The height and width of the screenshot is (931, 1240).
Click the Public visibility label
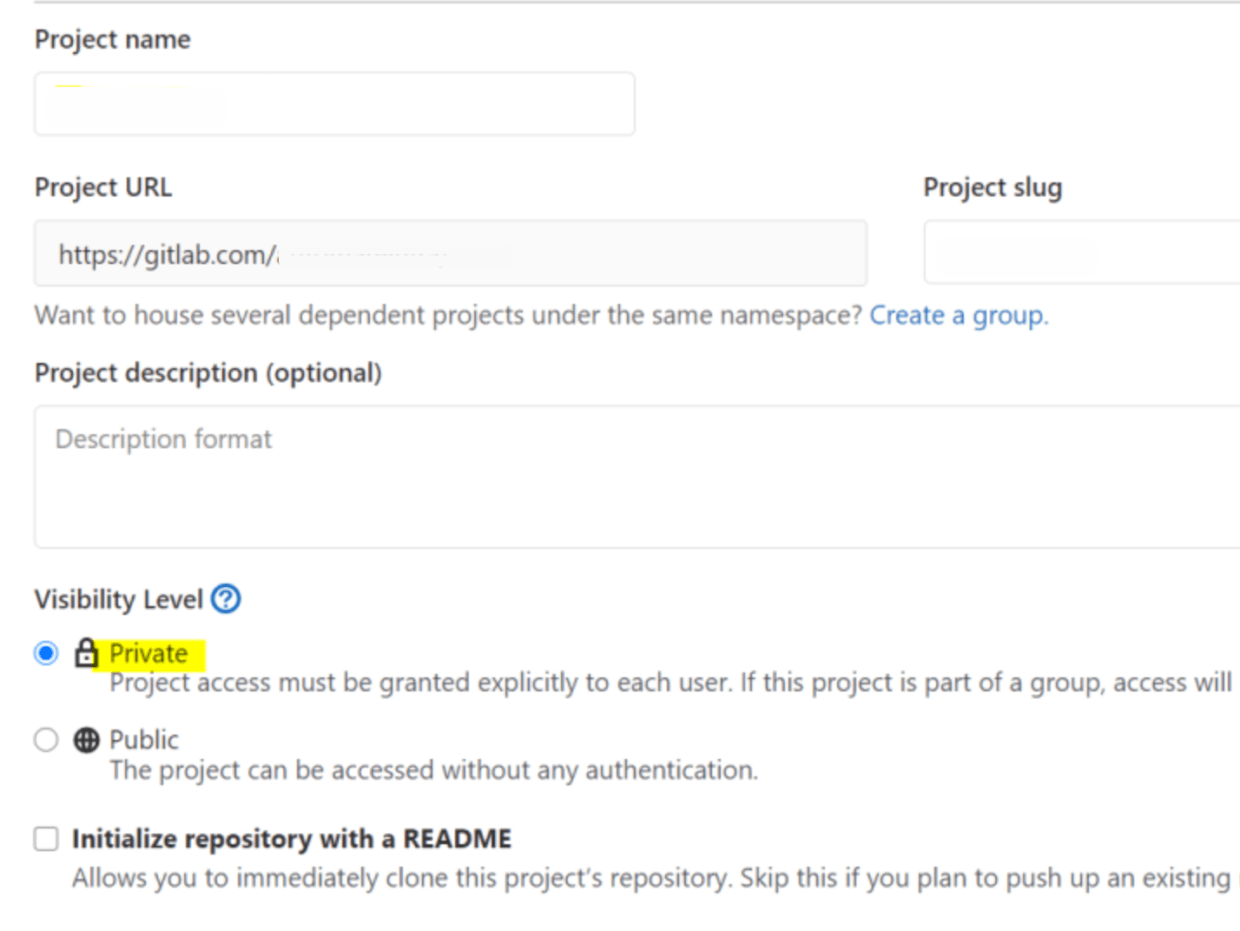(x=144, y=740)
